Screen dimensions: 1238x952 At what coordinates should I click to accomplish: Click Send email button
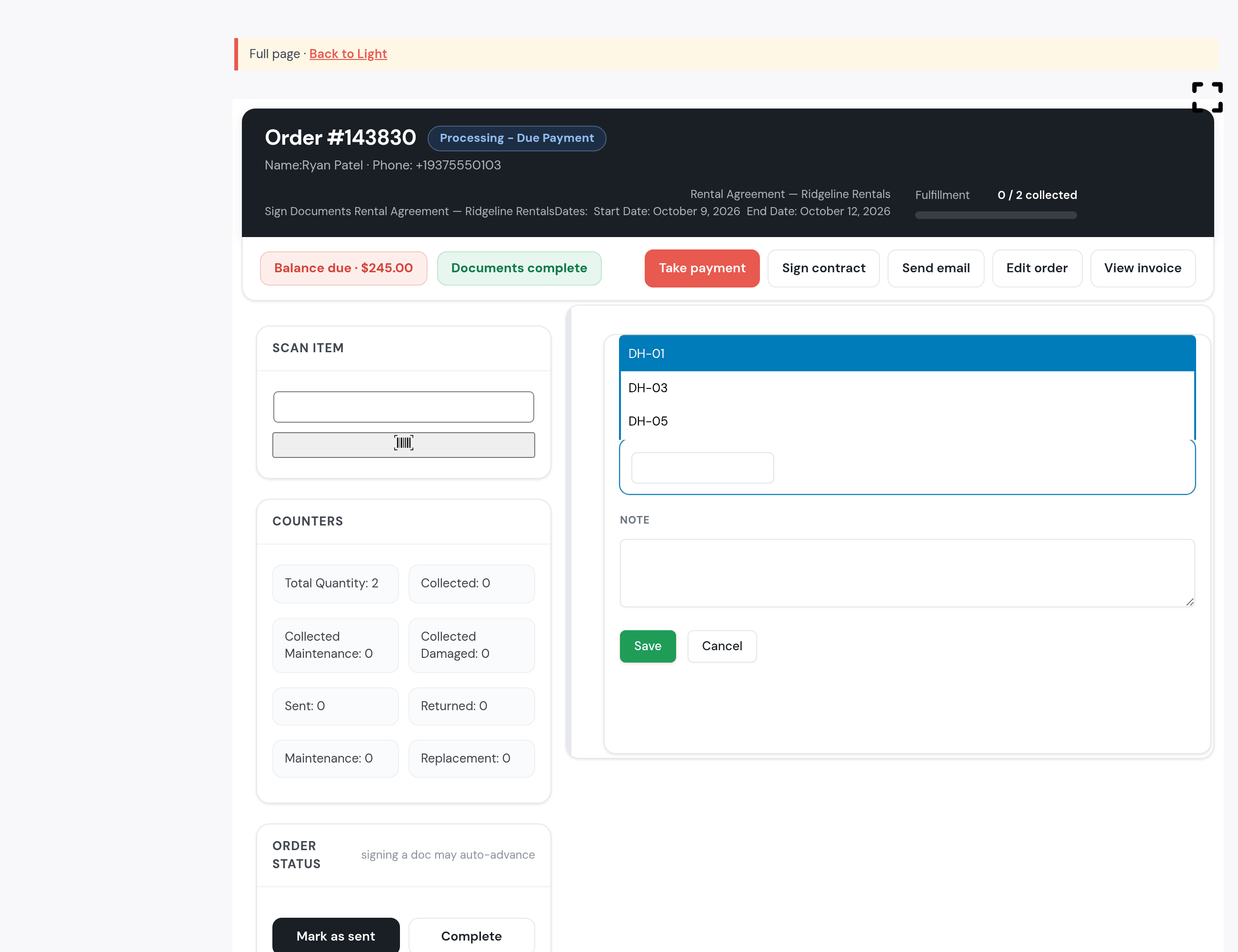tap(936, 268)
